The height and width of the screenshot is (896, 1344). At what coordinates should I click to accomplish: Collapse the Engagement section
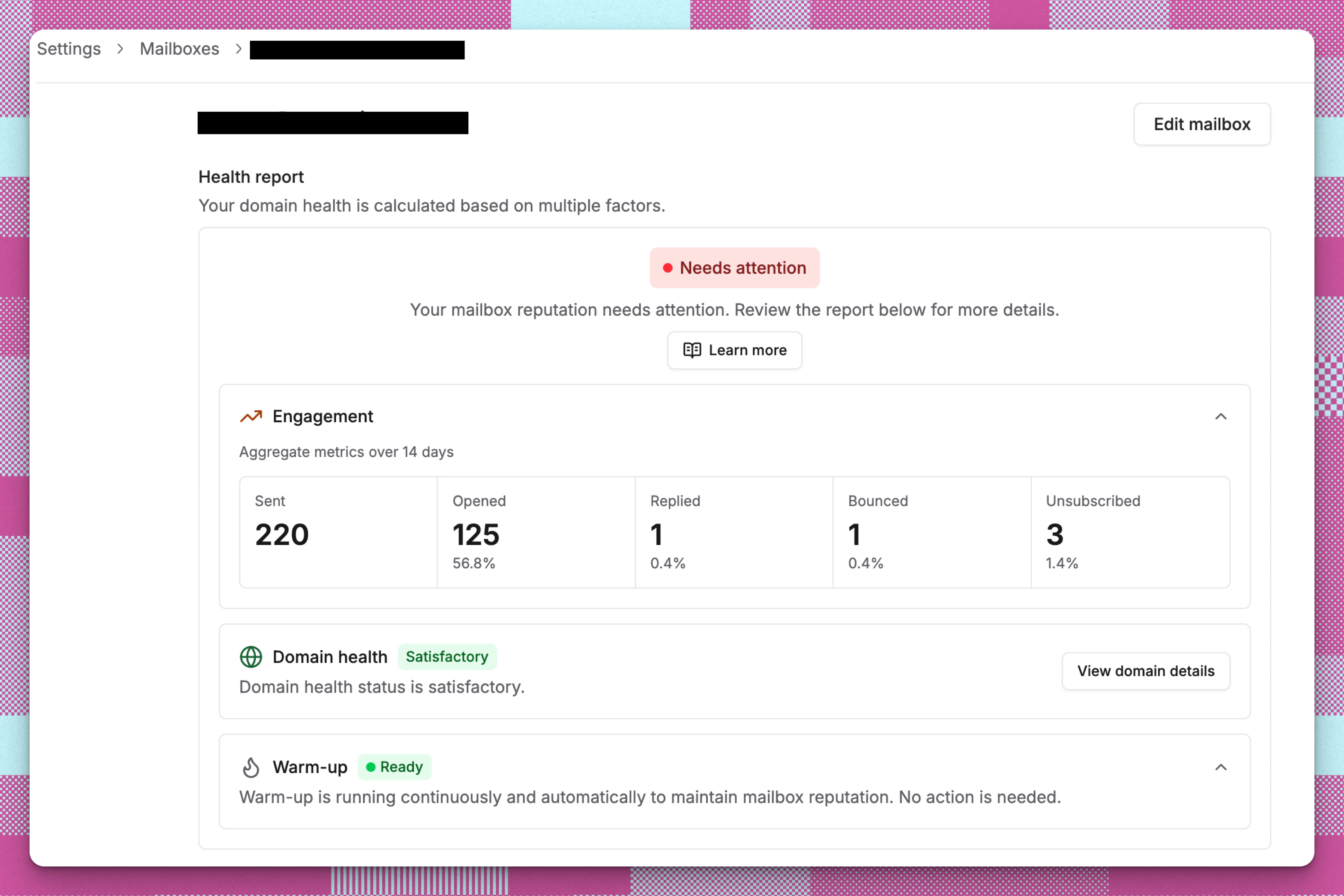point(1222,416)
